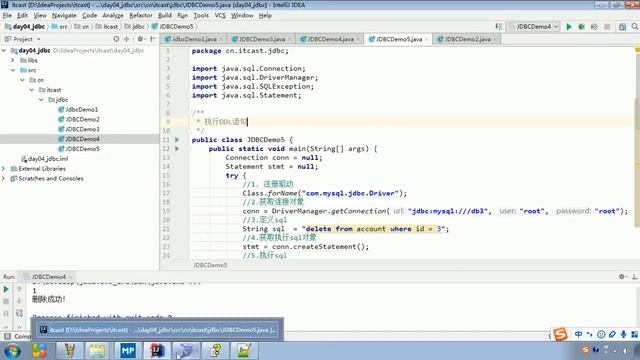Image resolution: width=640 pixels, height=360 pixels.
Task: Collapse the day04_jdbc project node
Action: click(4, 51)
